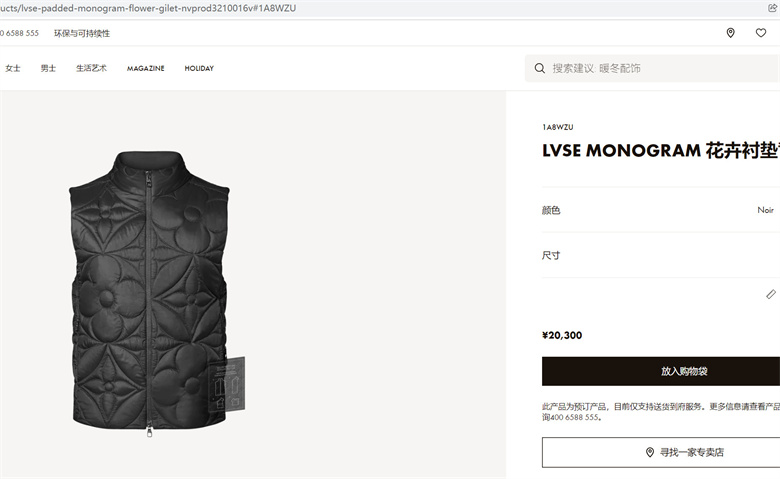Open the 男士 menu
Viewport: 780px width, 479px height.
(48, 68)
